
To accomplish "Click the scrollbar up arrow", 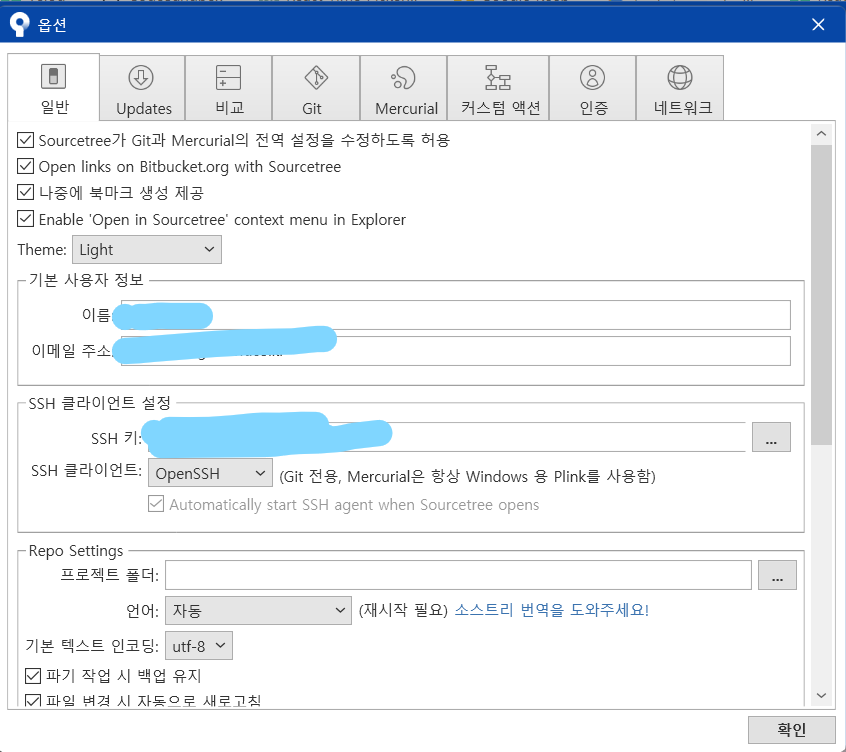I will (821, 134).
